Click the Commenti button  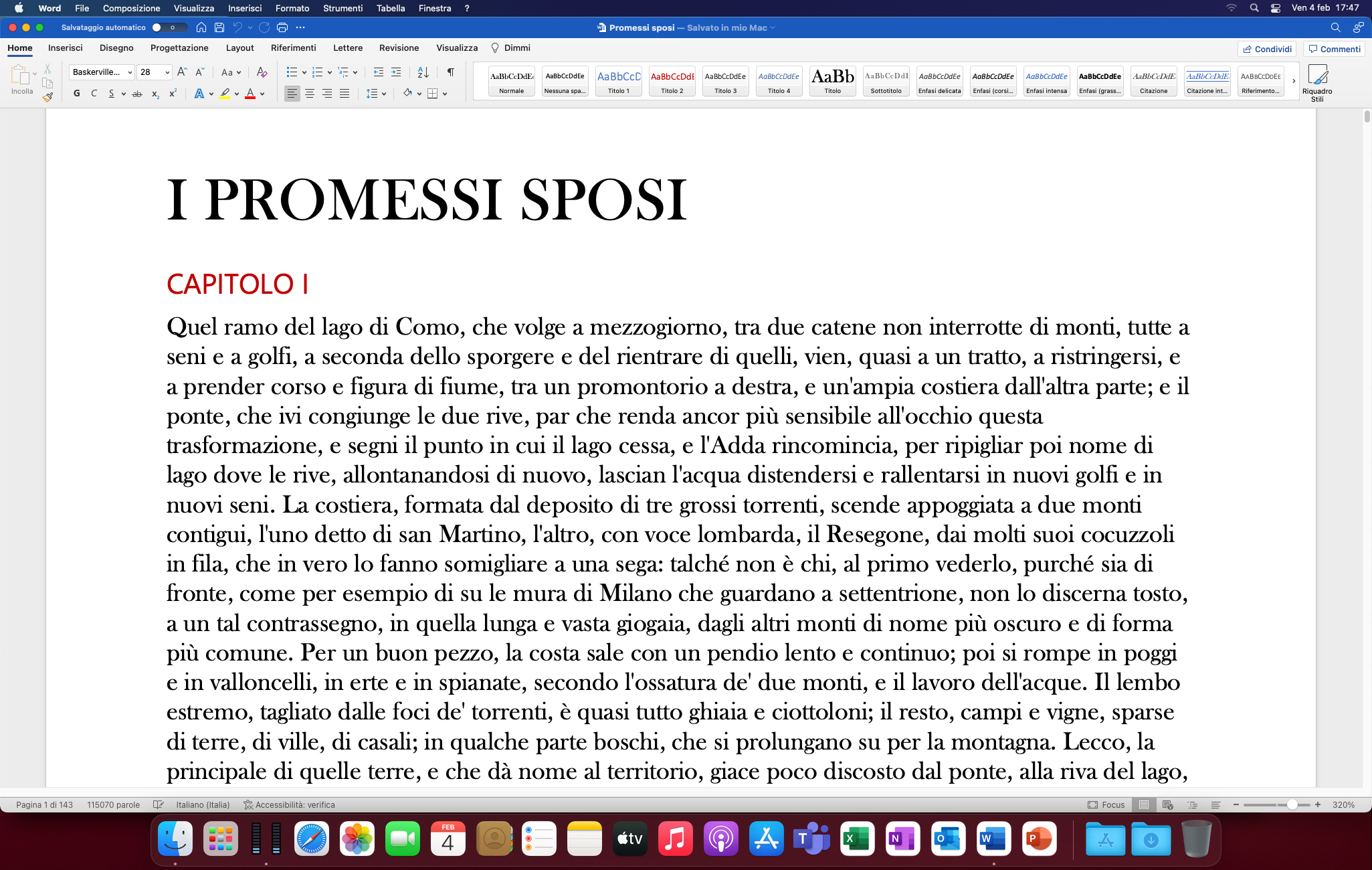[1335, 49]
